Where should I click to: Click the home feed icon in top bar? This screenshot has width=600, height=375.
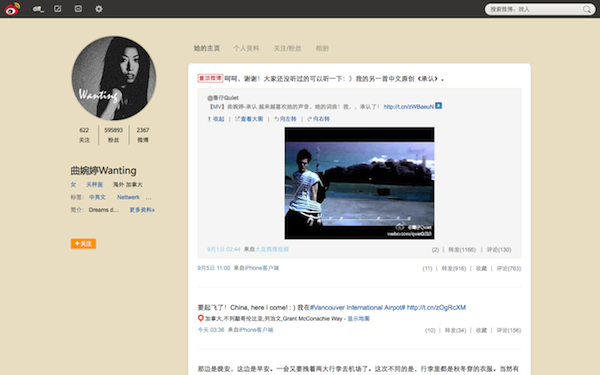(x=38, y=8)
